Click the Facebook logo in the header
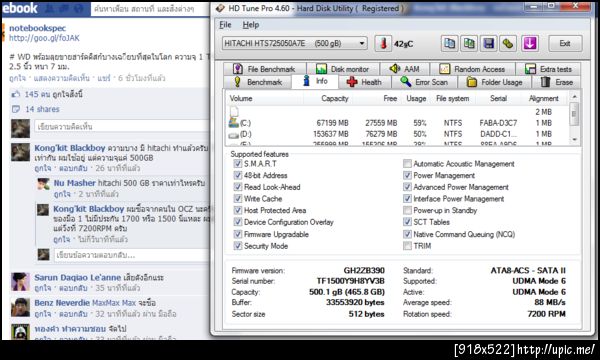The height and width of the screenshot is (360, 600). tap(20, 8)
